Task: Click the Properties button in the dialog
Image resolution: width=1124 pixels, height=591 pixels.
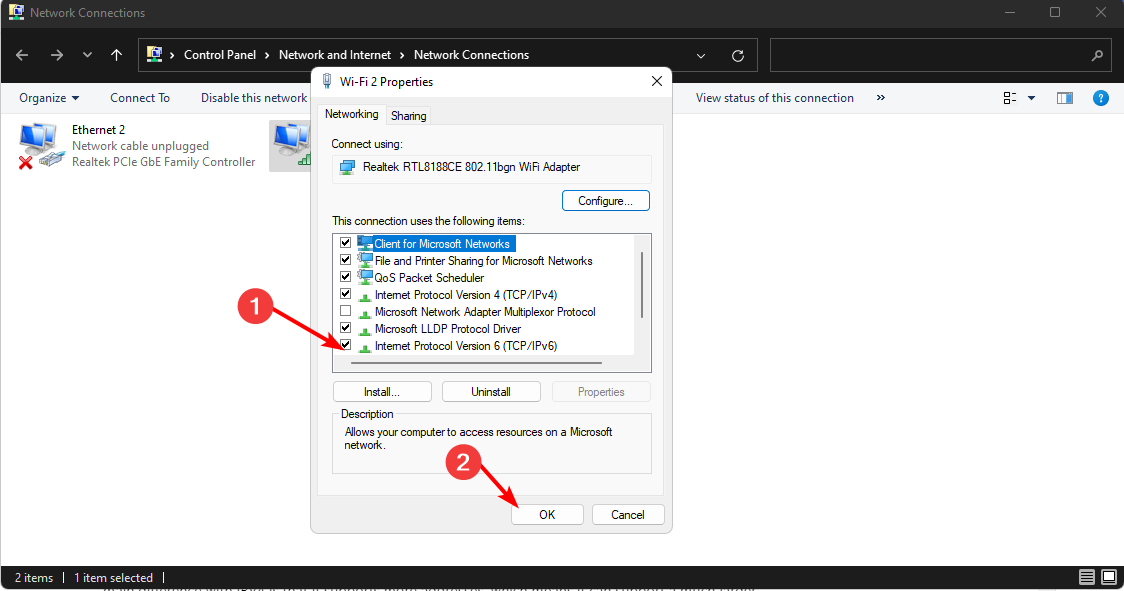Action: [x=601, y=392]
